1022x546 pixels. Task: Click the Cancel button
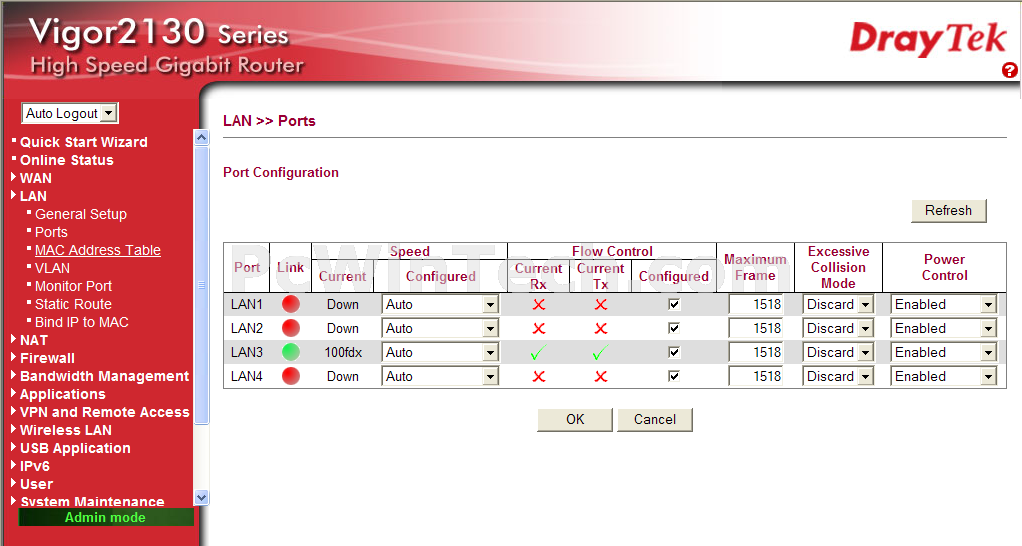(x=654, y=420)
